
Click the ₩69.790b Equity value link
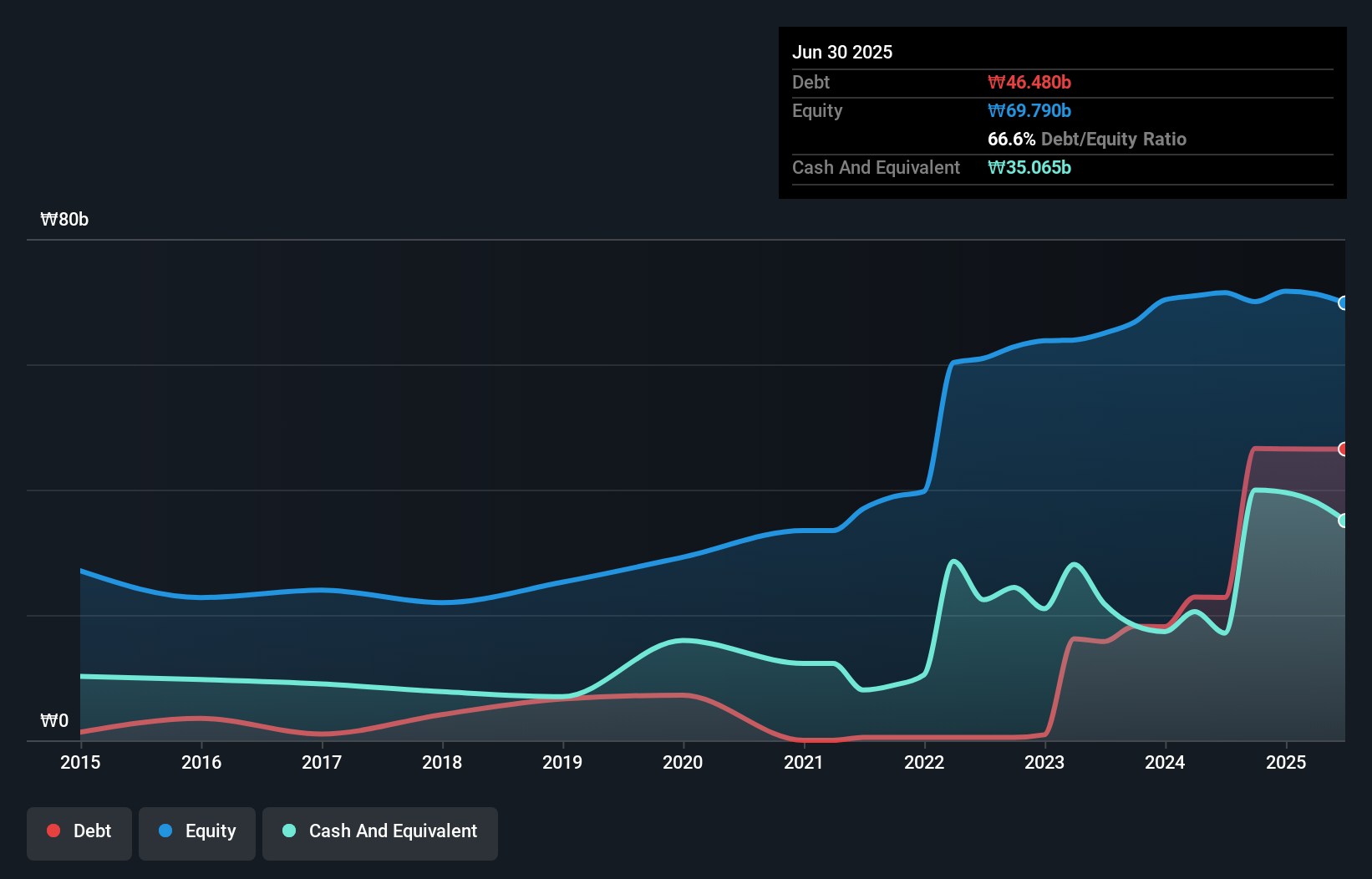[1029, 110]
